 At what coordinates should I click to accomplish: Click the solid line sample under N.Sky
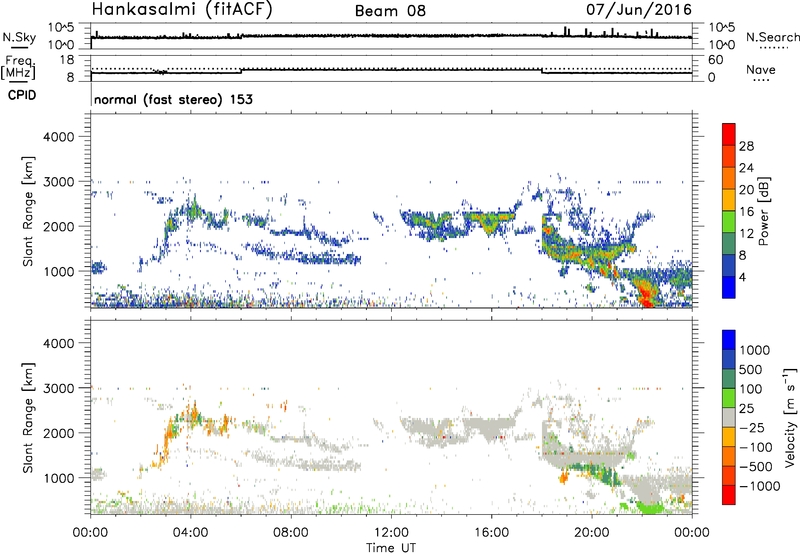pos(19,47)
